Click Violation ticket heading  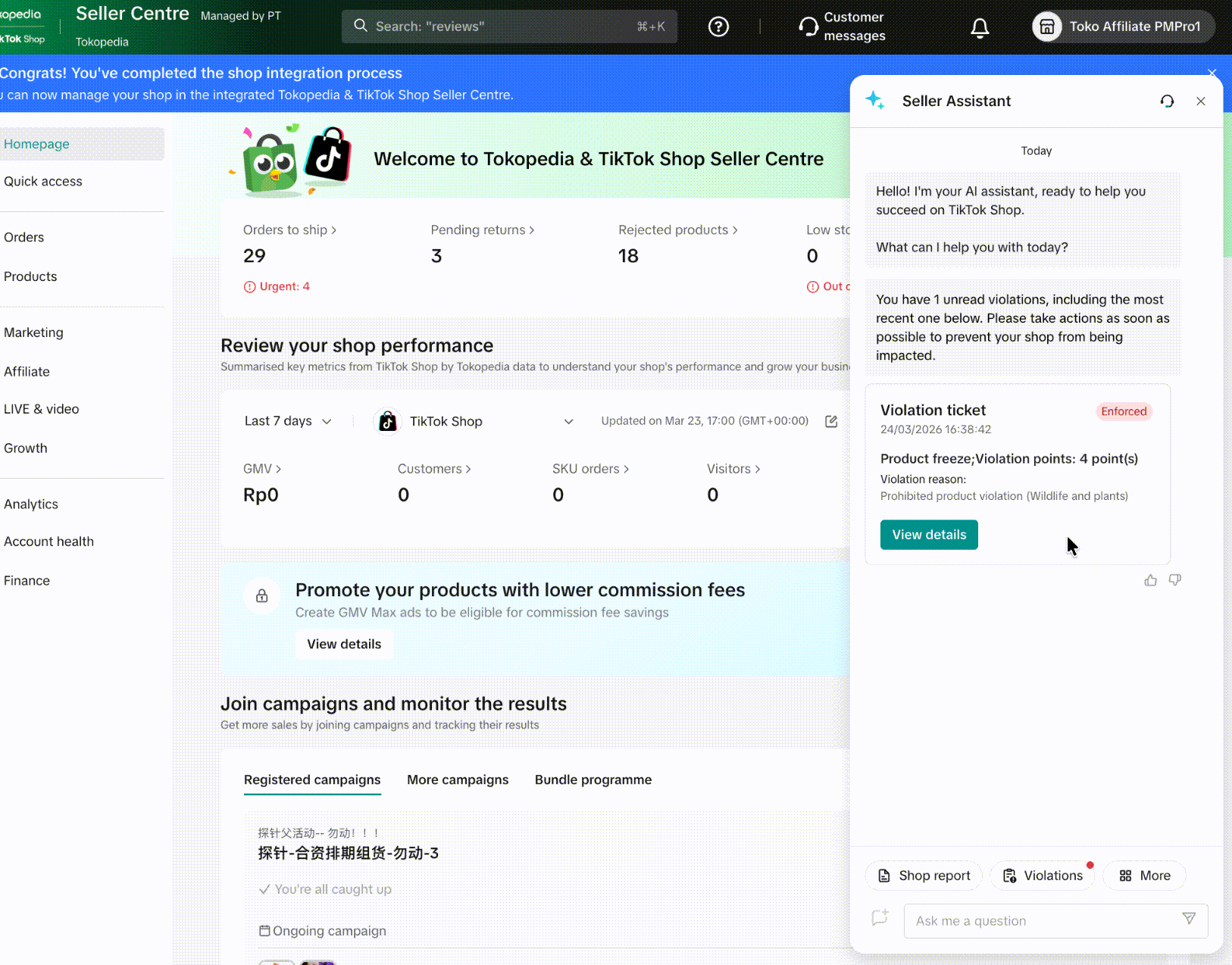point(933,410)
